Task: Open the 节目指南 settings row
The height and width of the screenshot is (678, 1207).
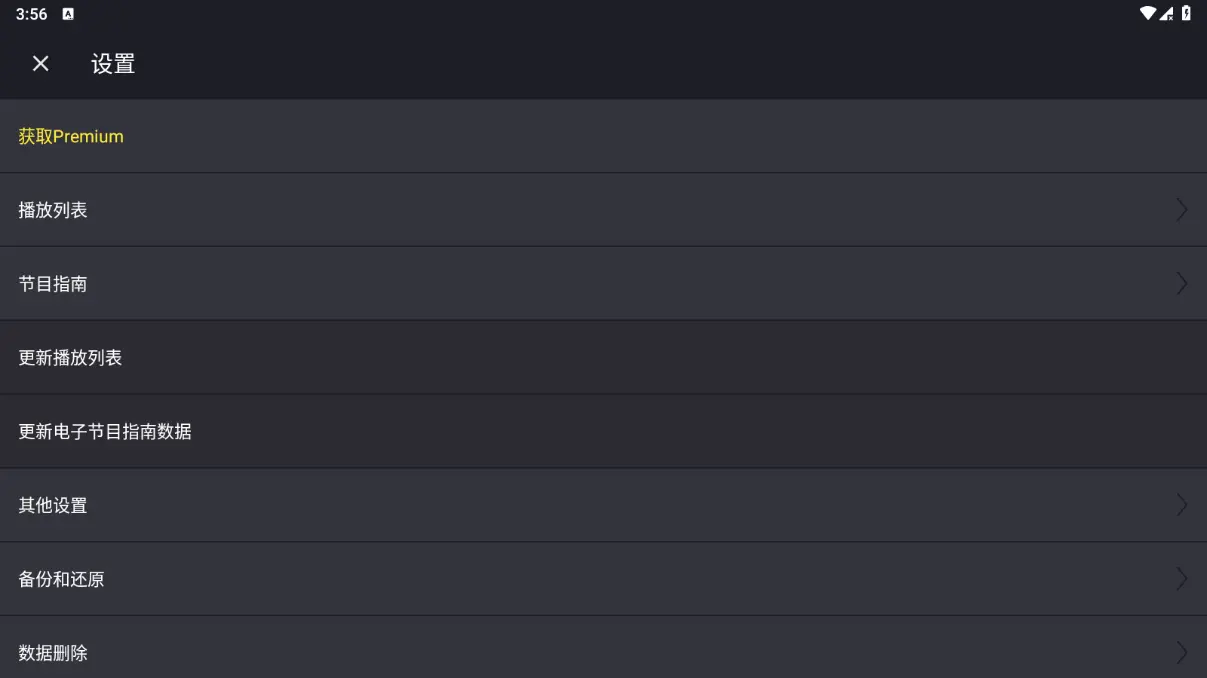Action: click(603, 284)
